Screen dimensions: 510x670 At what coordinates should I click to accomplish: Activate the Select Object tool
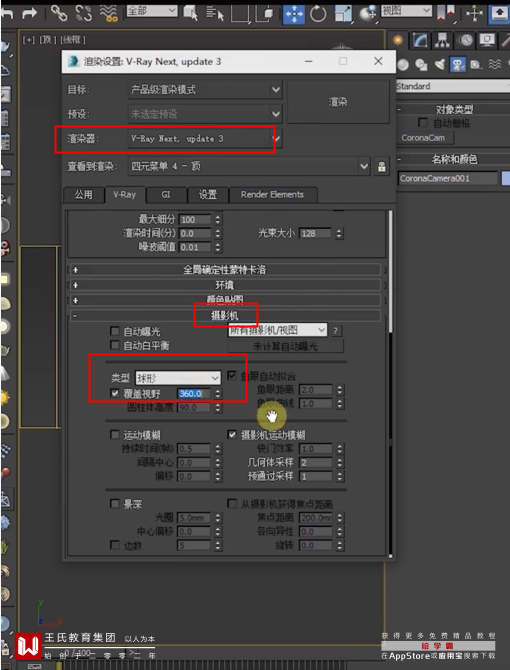point(191,13)
